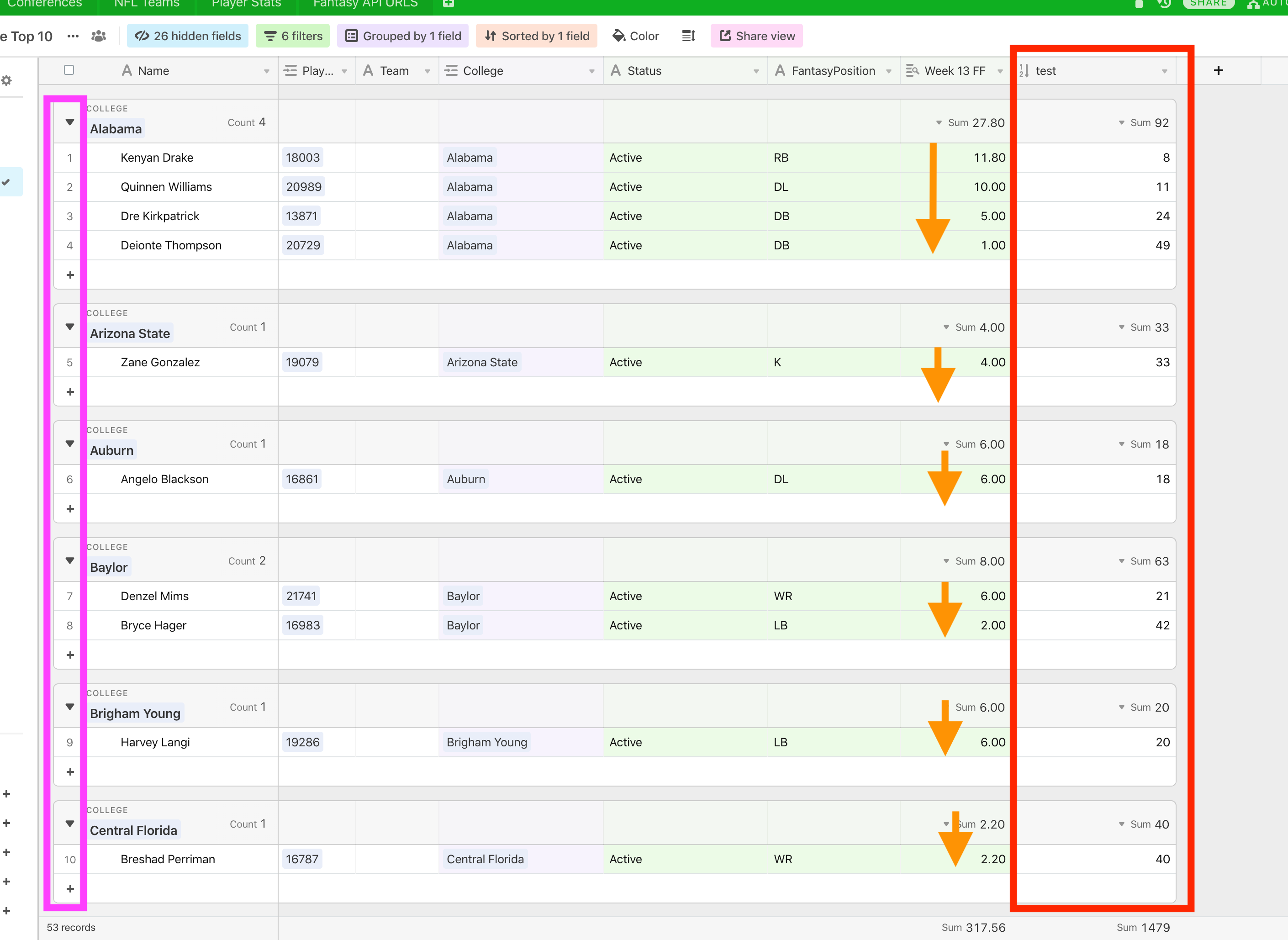Collapse the Auburn group
The height and width of the screenshot is (940, 1288).
(69, 443)
